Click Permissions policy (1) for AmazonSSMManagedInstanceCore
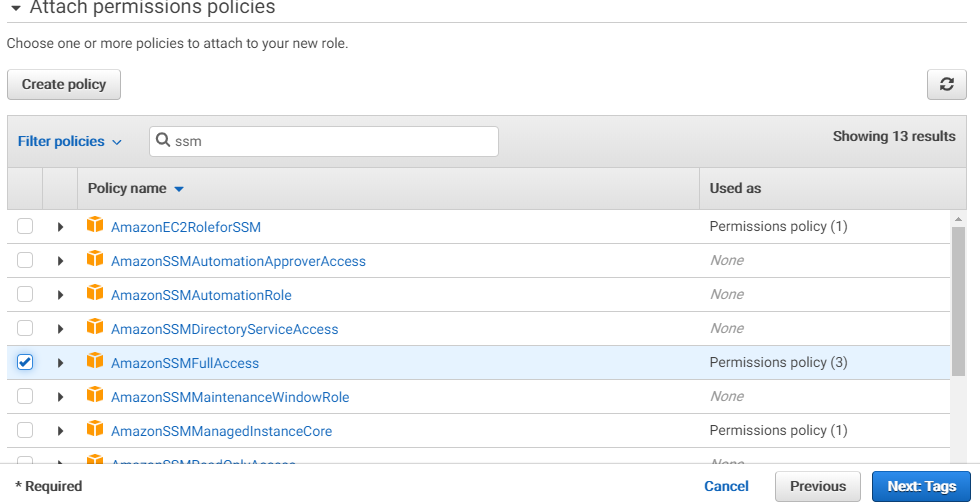This screenshot has height=503, width=980. pyautogui.click(x=778, y=431)
